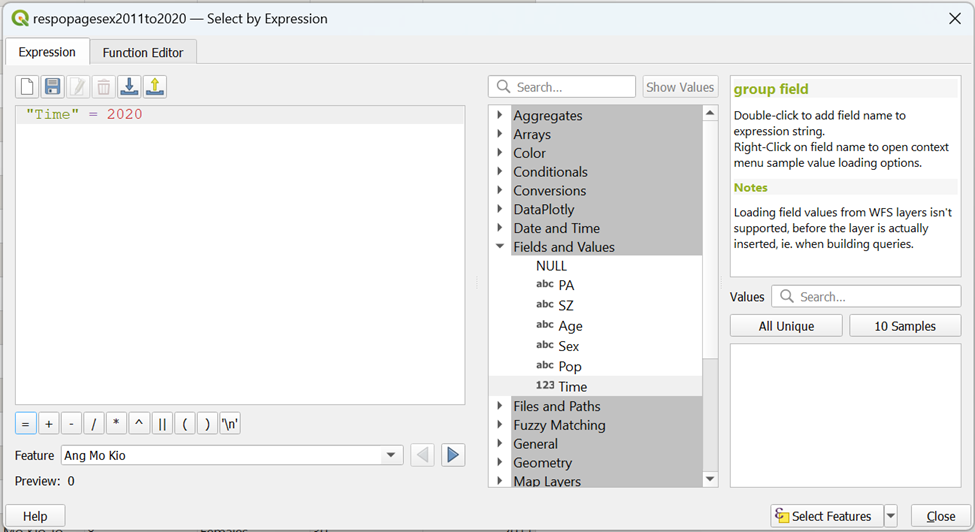Go to the next feature with the right arrow
Screen dimensions: 975x532
click(x=453, y=456)
